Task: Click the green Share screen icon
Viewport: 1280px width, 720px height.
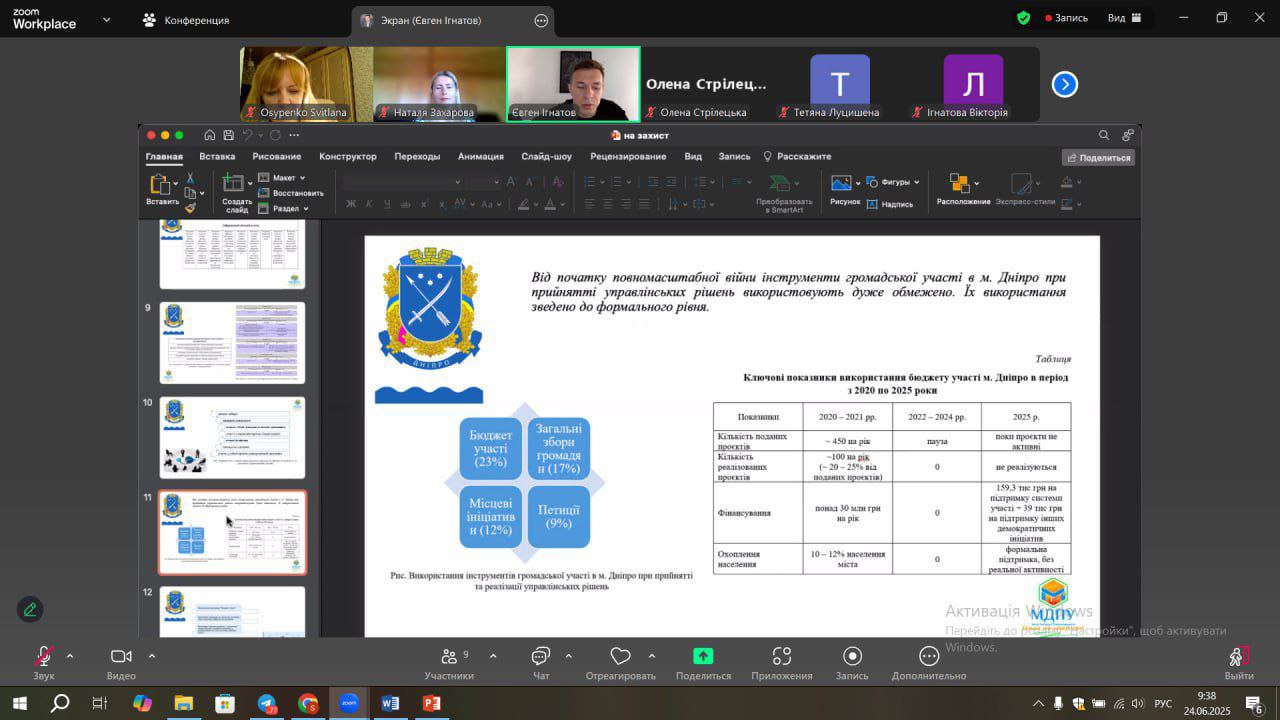Action: (703, 657)
